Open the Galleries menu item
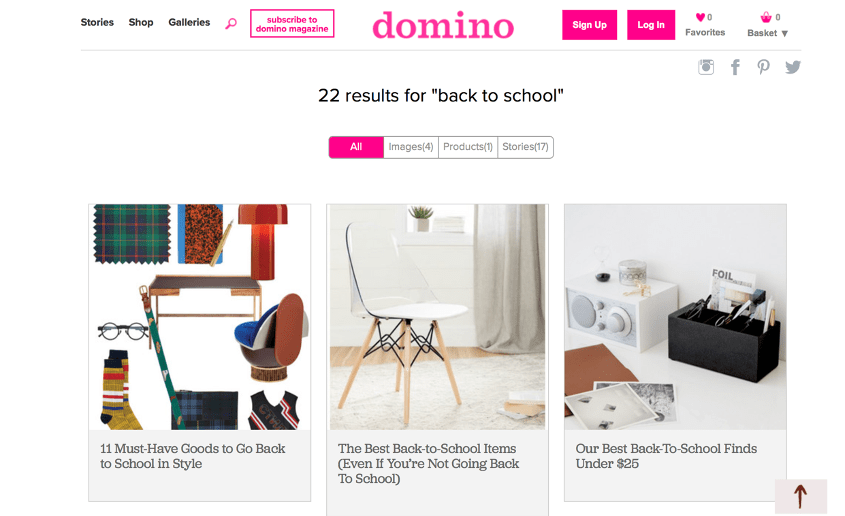The image size is (845, 516). [189, 22]
